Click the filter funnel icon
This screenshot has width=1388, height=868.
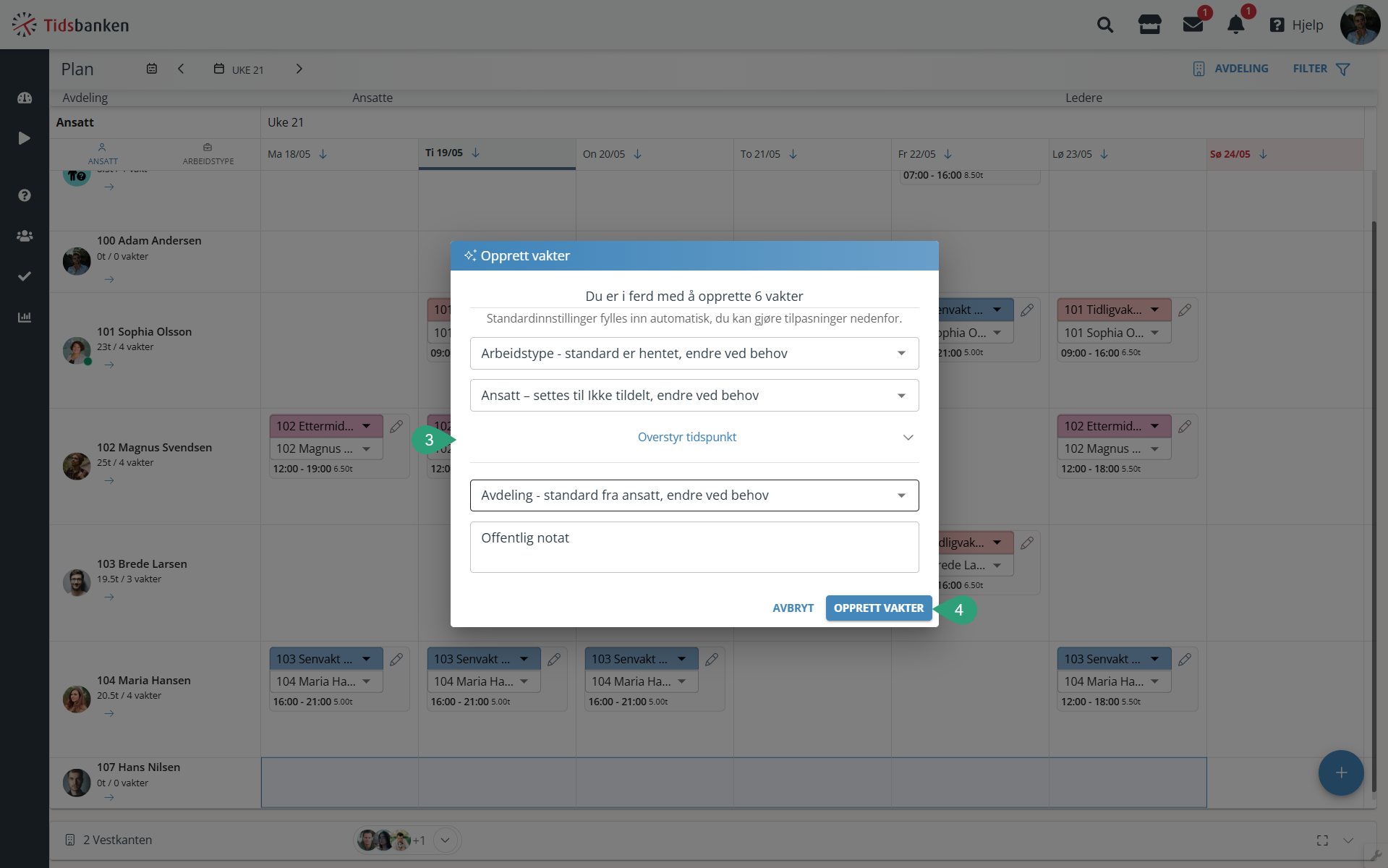[x=1343, y=69]
